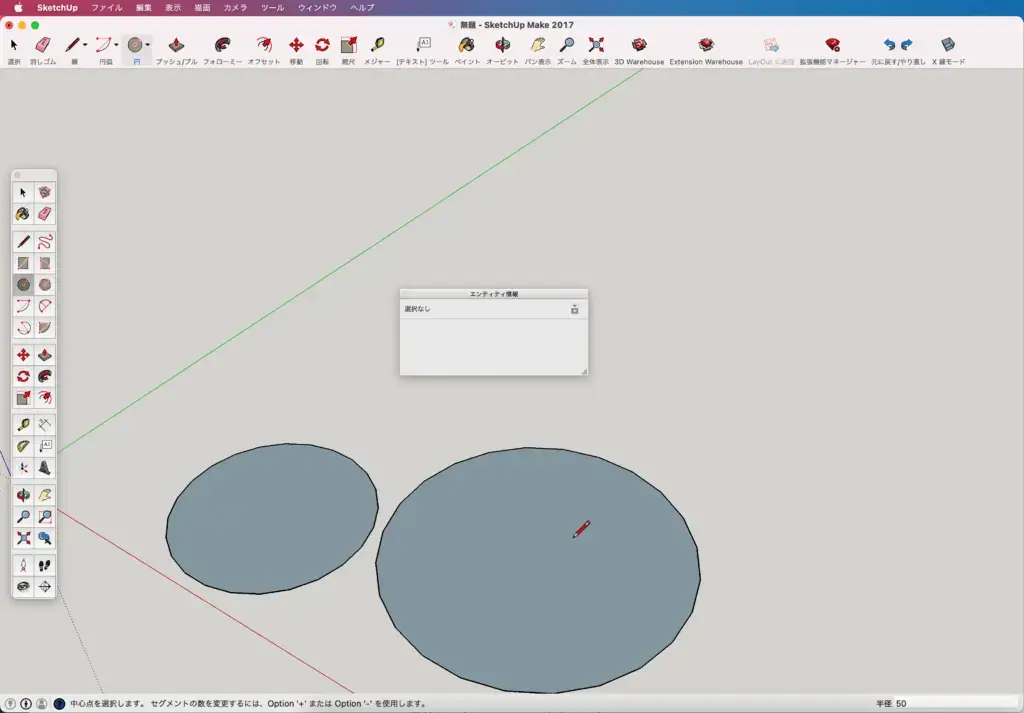
Task: Select Position Camera tool in palette
Action: click(x=23, y=565)
